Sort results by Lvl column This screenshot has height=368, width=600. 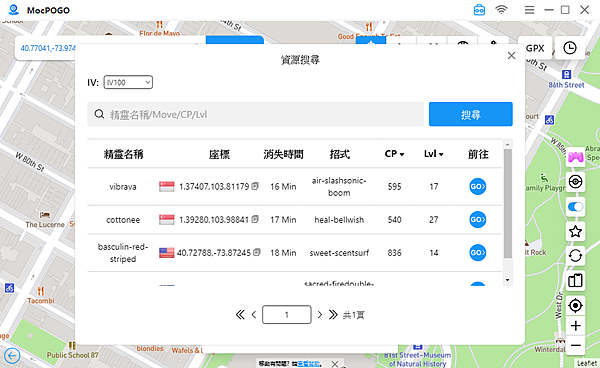coord(434,154)
